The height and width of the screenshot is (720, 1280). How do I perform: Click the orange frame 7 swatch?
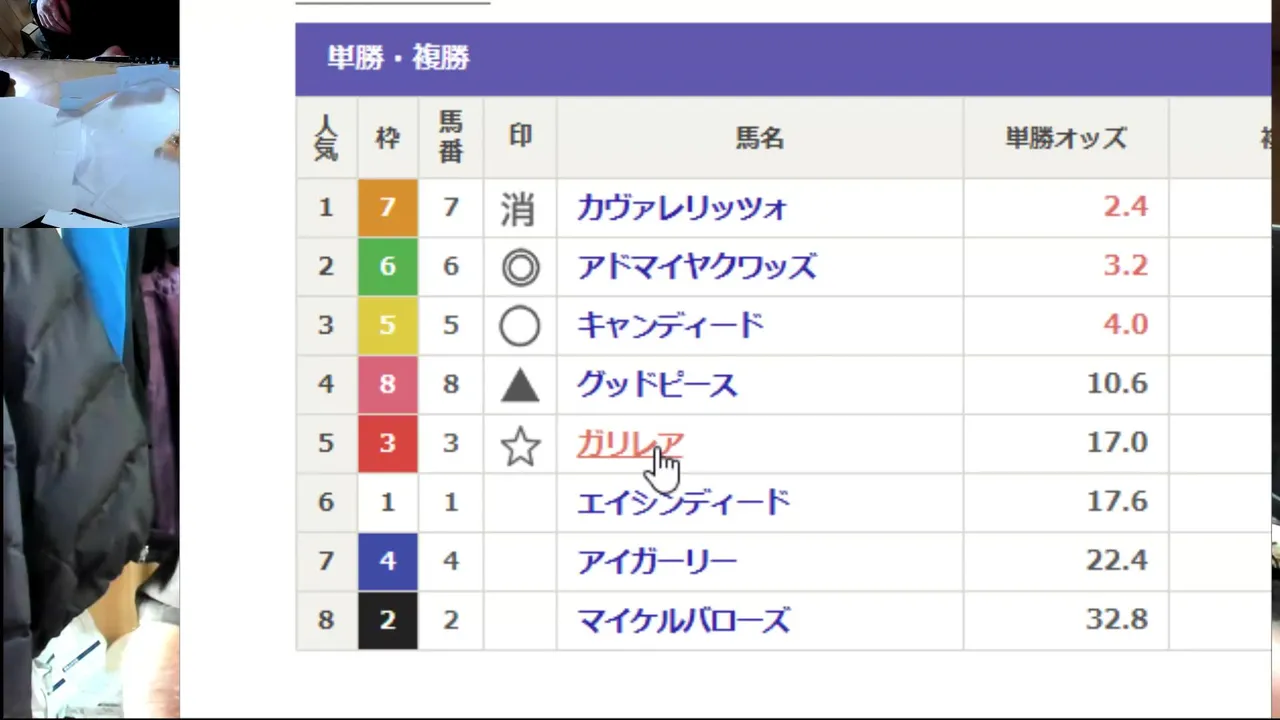point(387,208)
